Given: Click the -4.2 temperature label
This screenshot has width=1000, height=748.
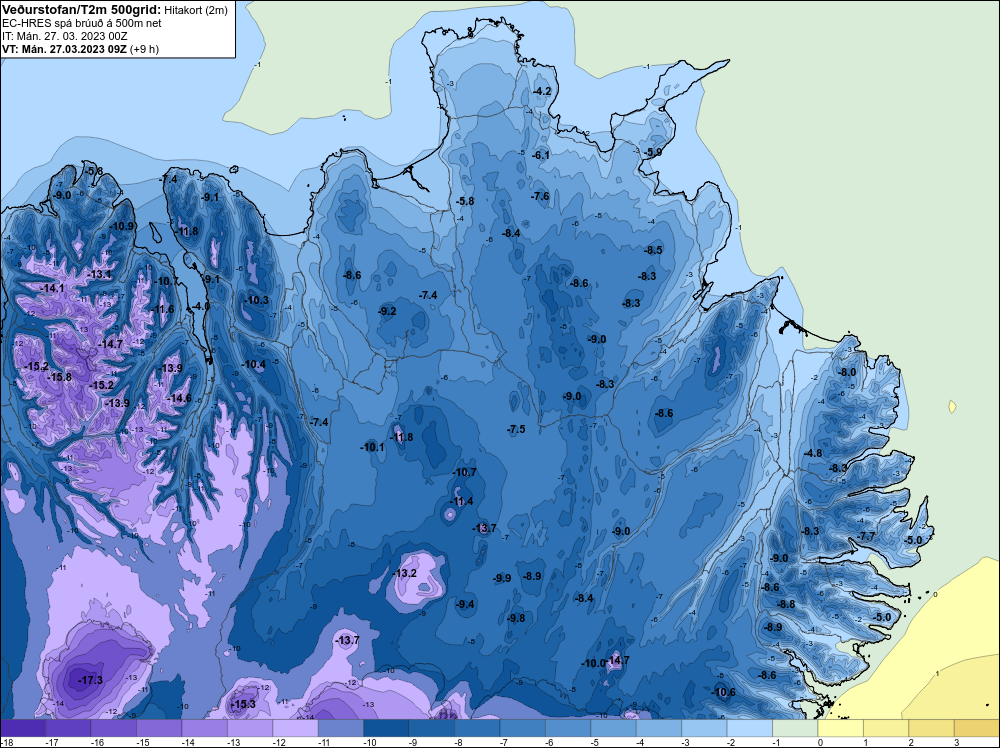Looking at the screenshot, I should (x=541, y=91).
